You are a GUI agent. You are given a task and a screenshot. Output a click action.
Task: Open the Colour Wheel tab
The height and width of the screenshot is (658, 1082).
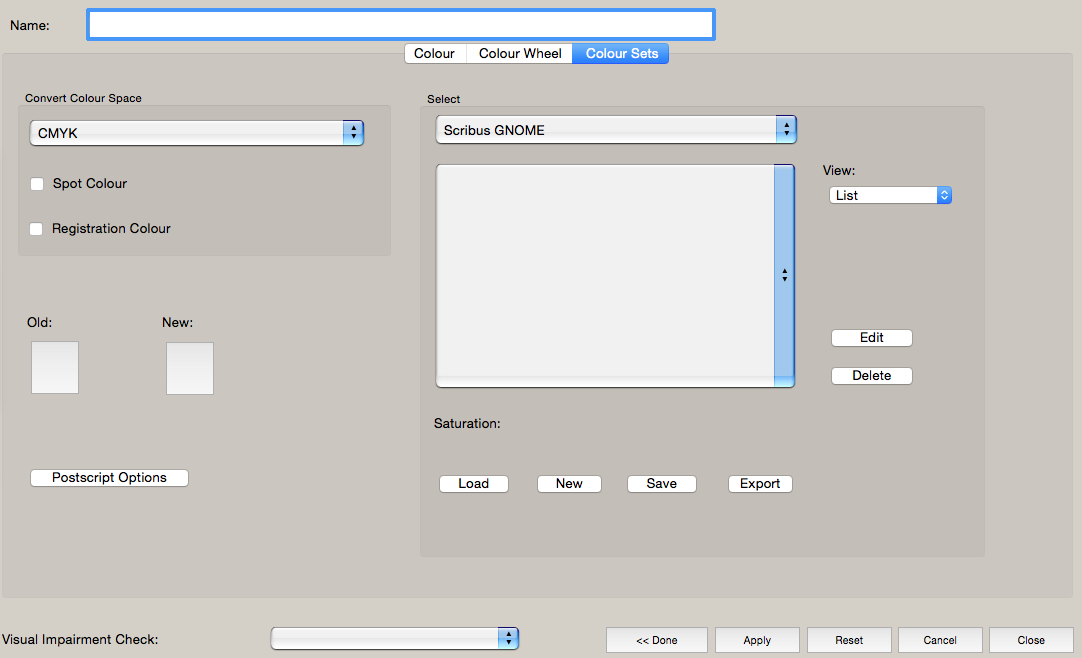click(x=520, y=54)
